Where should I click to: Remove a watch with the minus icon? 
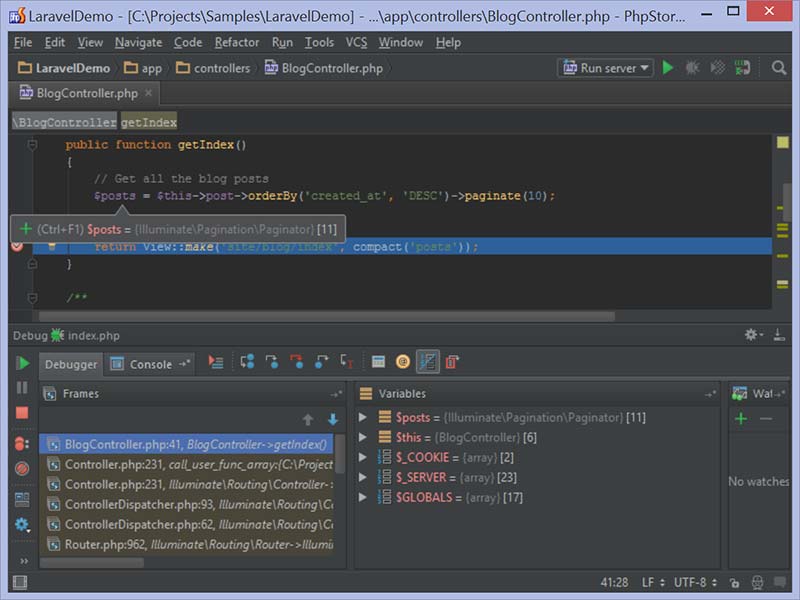point(766,419)
